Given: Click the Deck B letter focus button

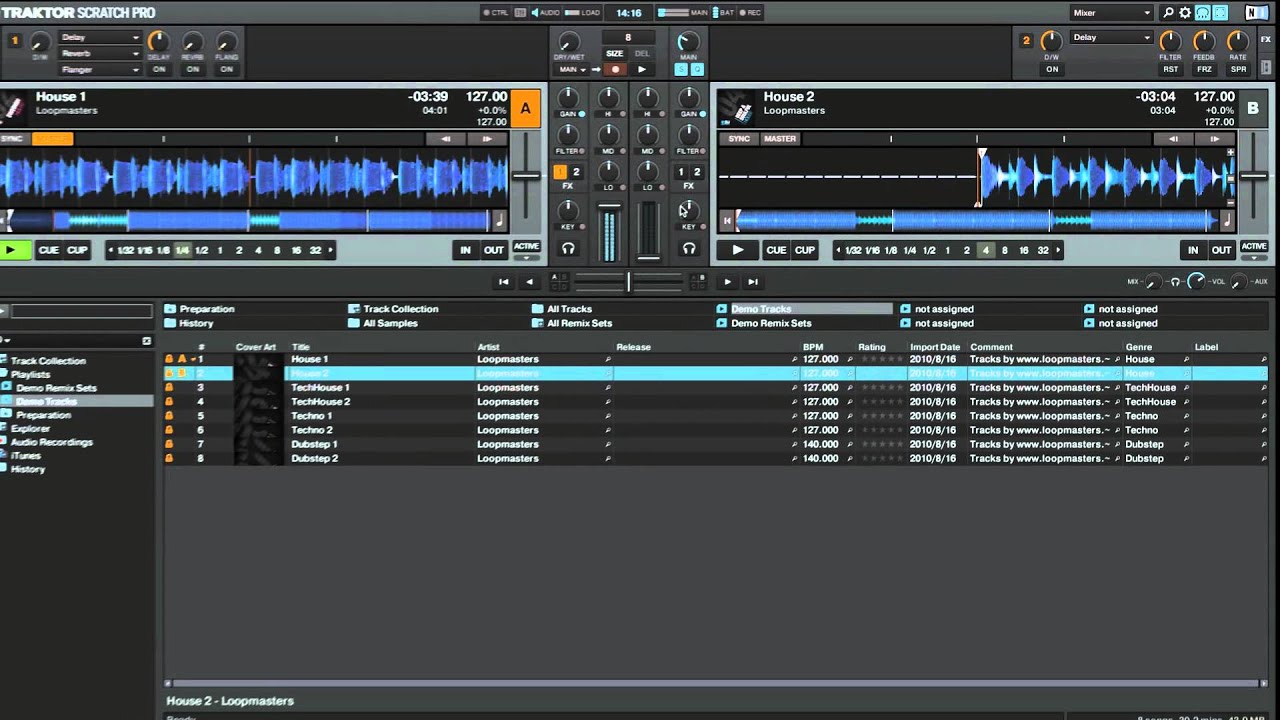Looking at the screenshot, I should [1253, 109].
